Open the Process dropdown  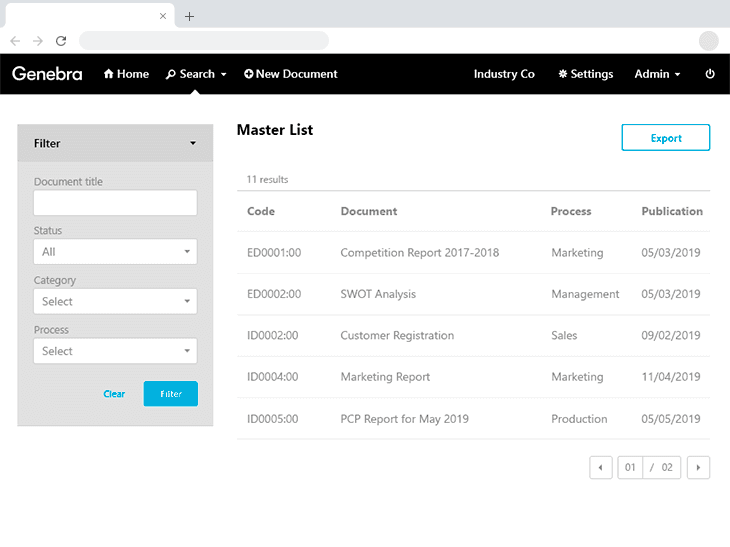(x=115, y=351)
